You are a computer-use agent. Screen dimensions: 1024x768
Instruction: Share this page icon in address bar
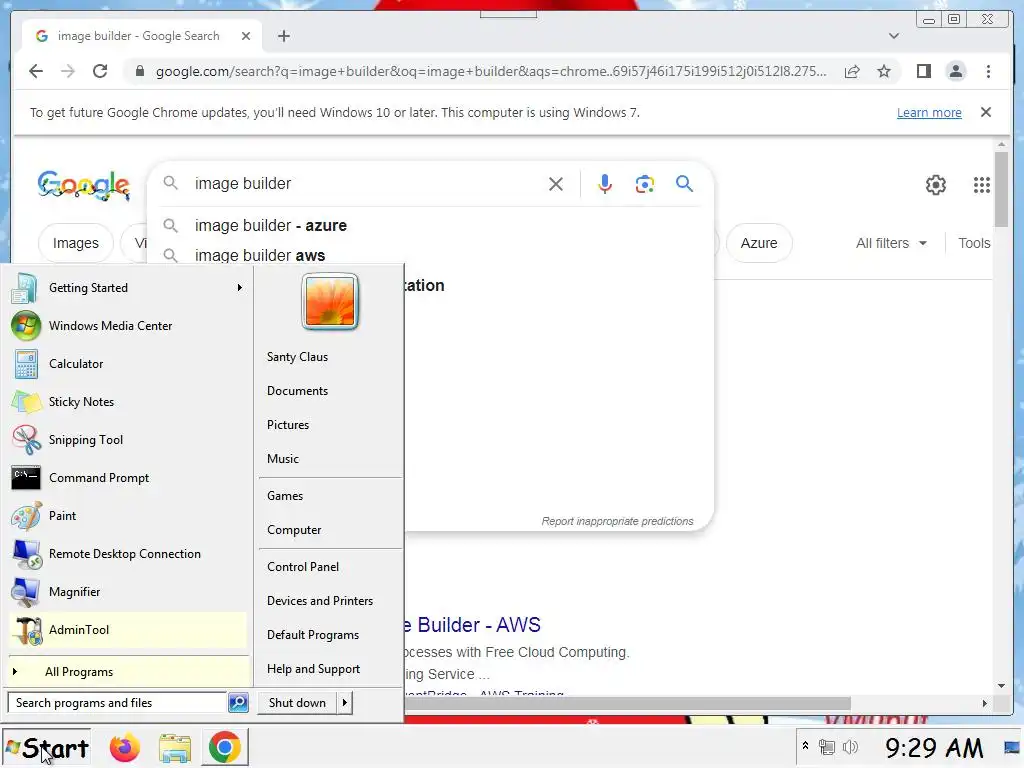pyautogui.click(x=852, y=71)
